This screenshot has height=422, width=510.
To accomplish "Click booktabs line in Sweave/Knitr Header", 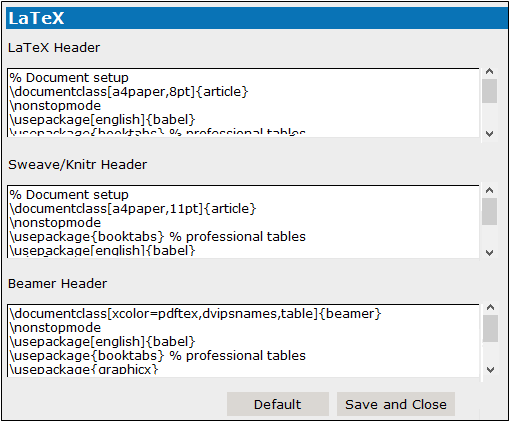I will 157,237.
